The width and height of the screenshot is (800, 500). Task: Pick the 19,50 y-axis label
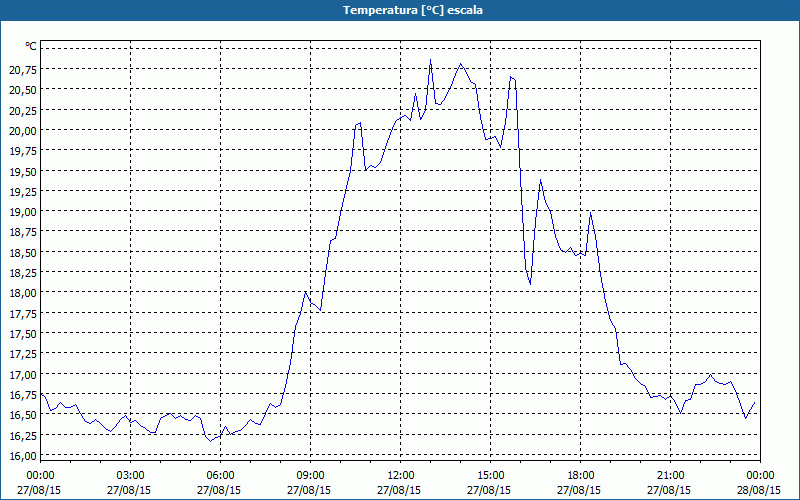(23, 171)
